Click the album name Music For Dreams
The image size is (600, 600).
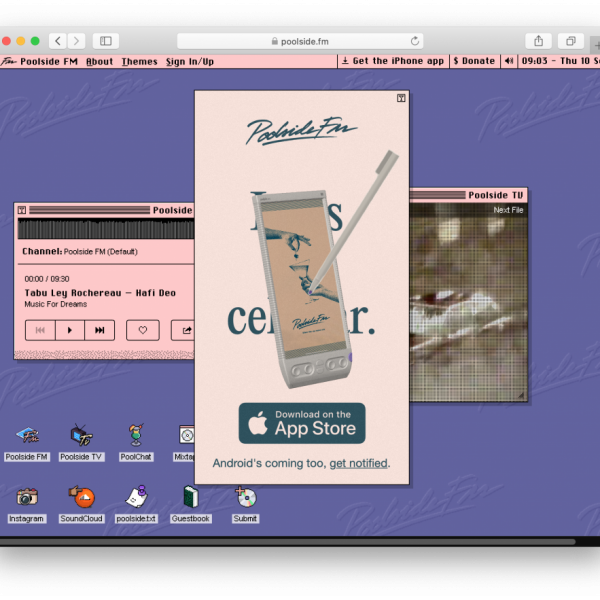pyautogui.click(x=56, y=304)
